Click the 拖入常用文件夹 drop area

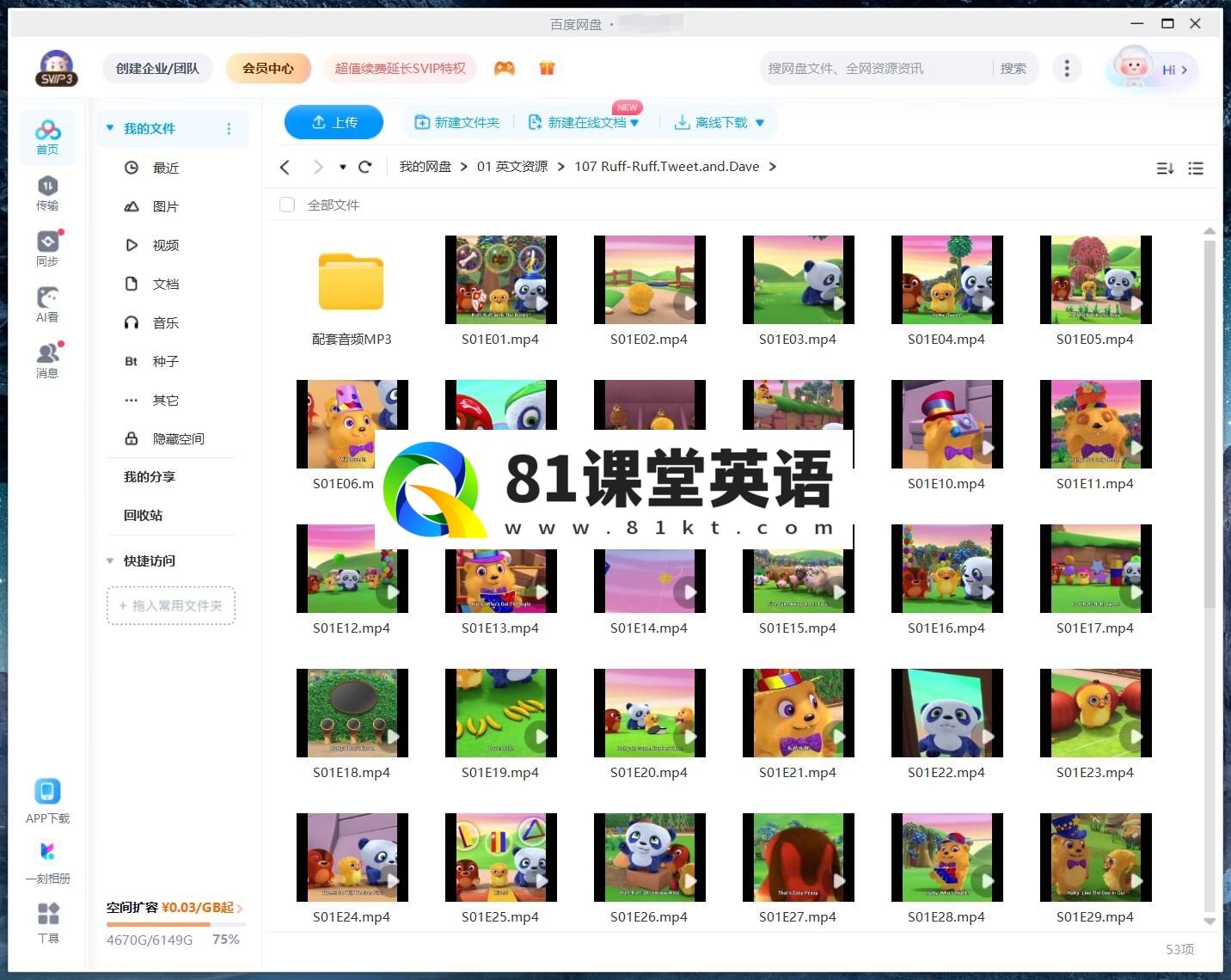171,606
